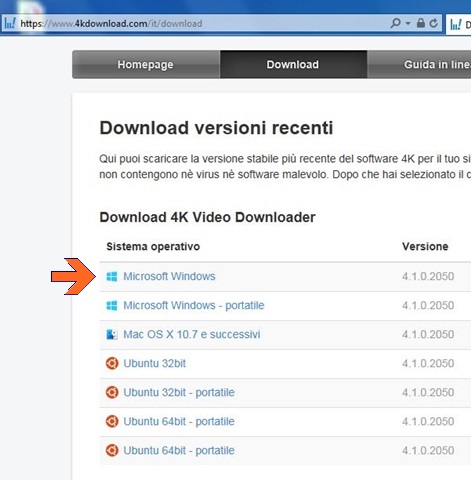Click Ubuntu logo beside Ubuntu 32bit - portatile
The width and height of the screenshot is (471, 480).
pos(112,392)
